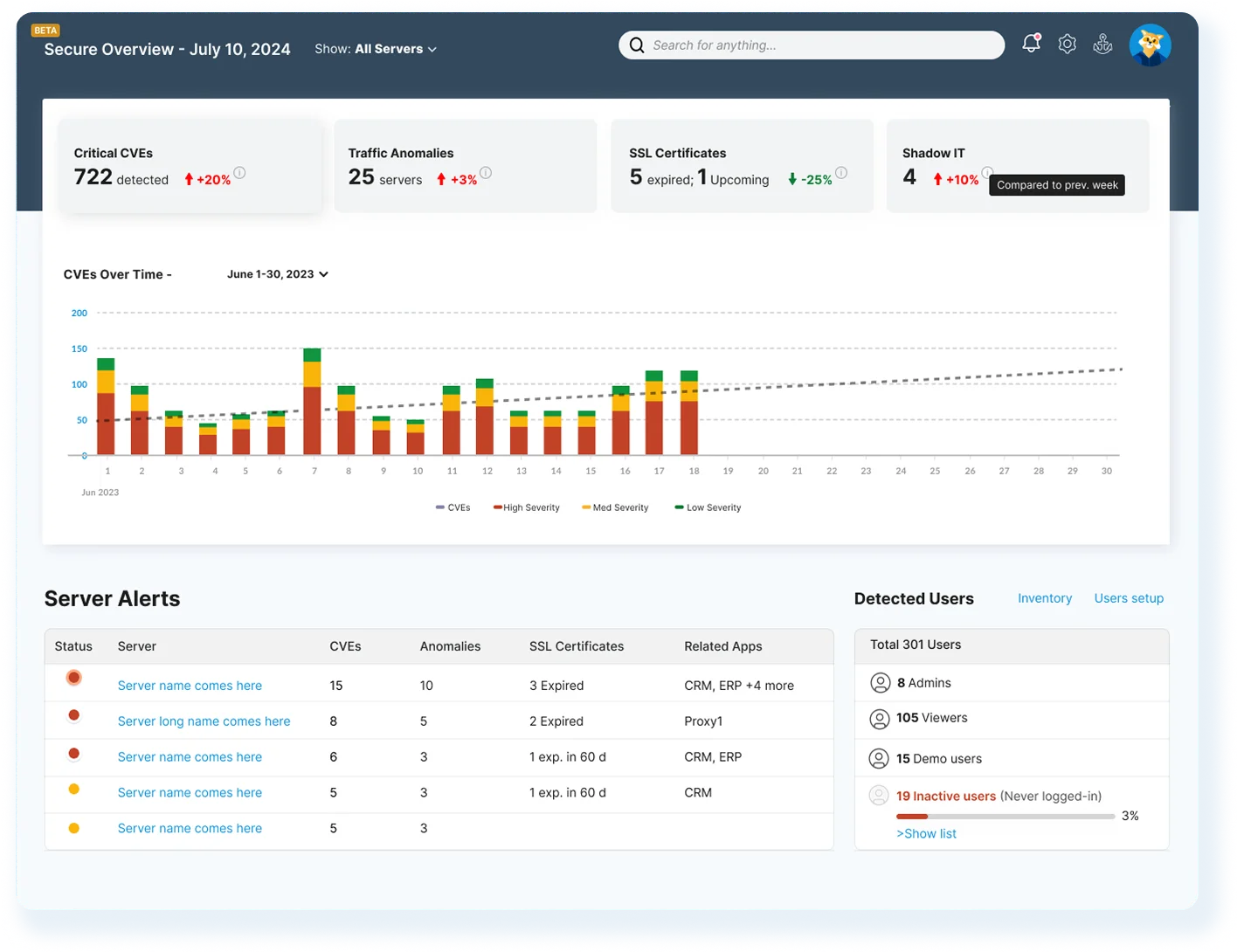This screenshot has height=952, width=1237.
Task: Toggle Low Severity series in chart legend
Action: 708,507
